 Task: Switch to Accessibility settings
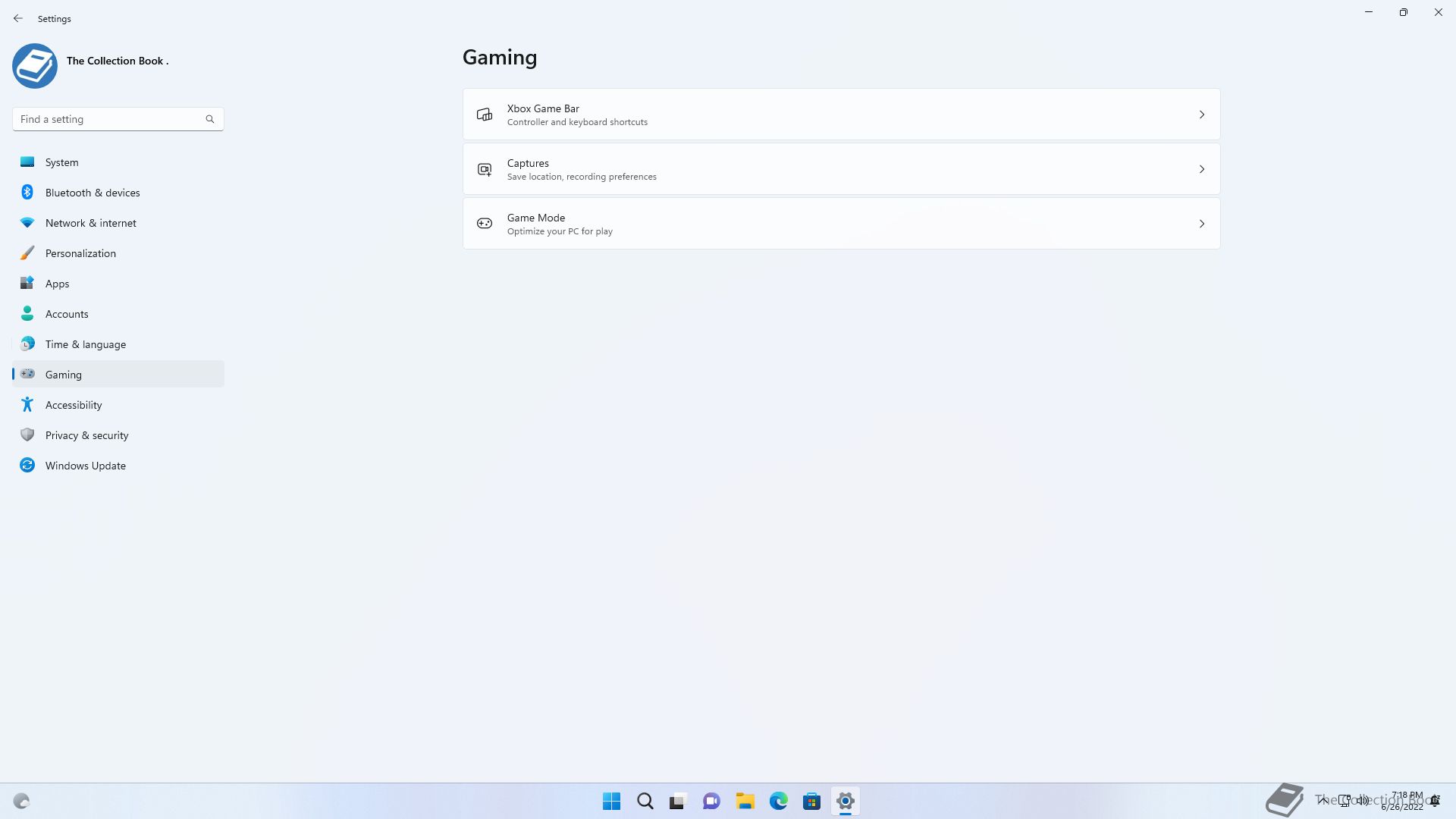(x=74, y=405)
